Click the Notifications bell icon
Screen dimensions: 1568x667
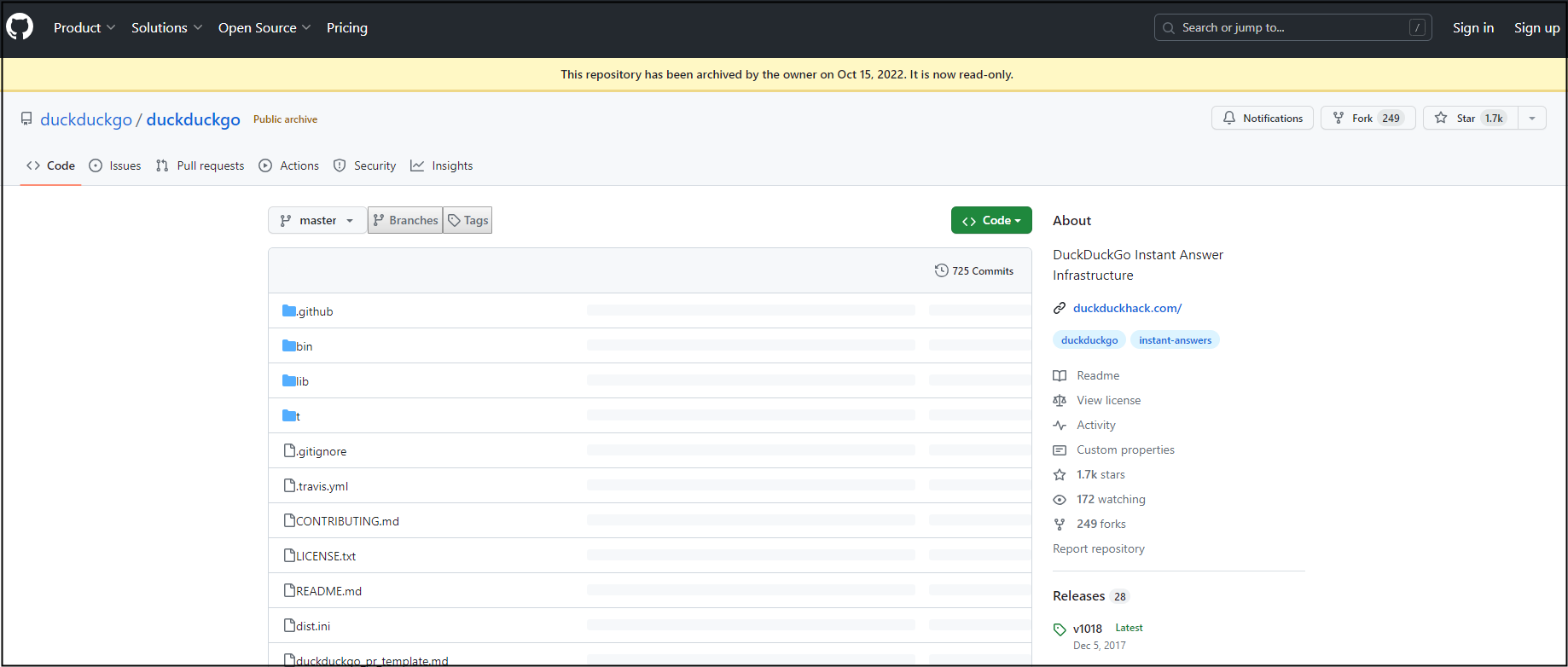1229,118
